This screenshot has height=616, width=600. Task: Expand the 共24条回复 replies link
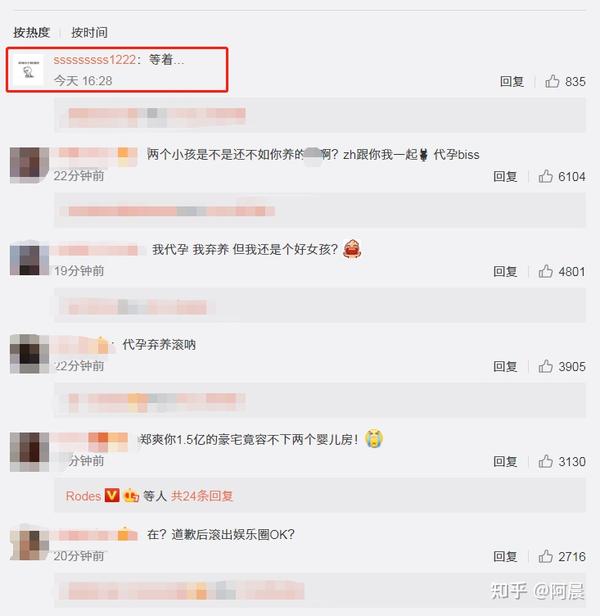pos(202,496)
